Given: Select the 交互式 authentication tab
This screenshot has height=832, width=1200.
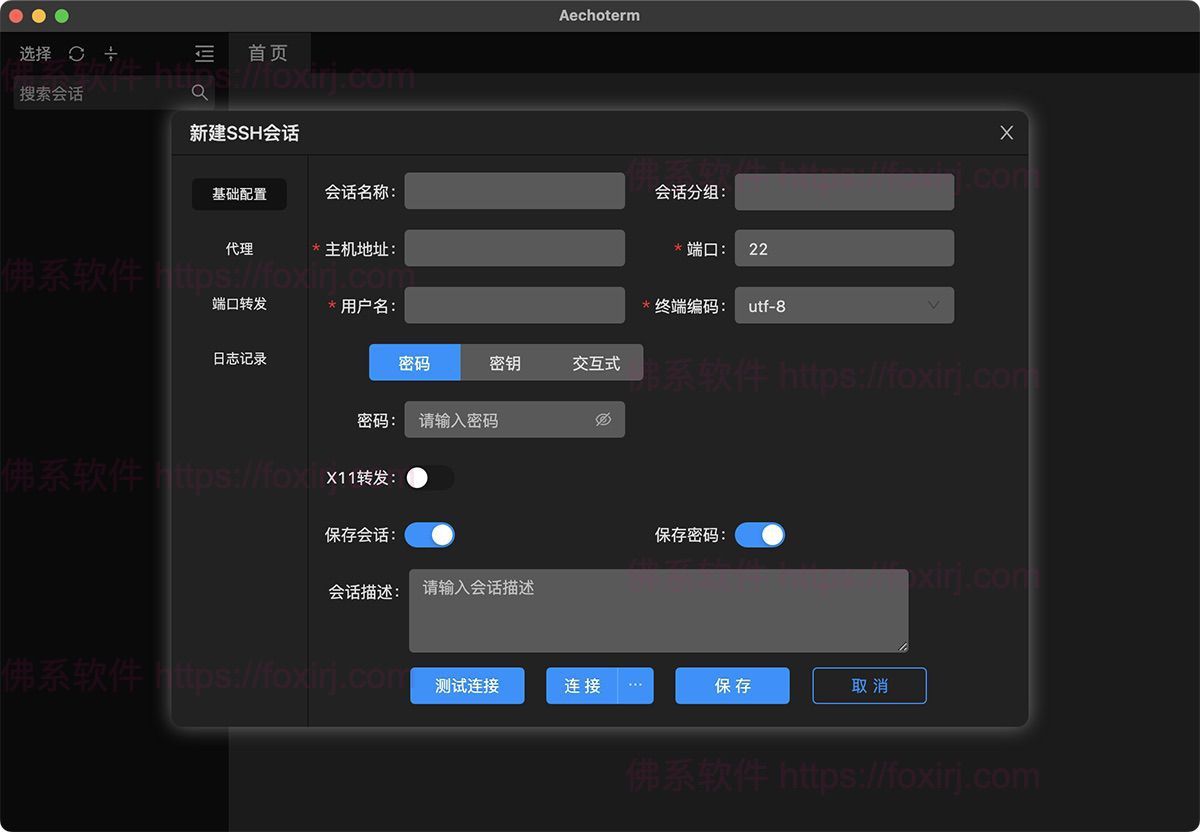Looking at the screenshot, I should [596, 363].
